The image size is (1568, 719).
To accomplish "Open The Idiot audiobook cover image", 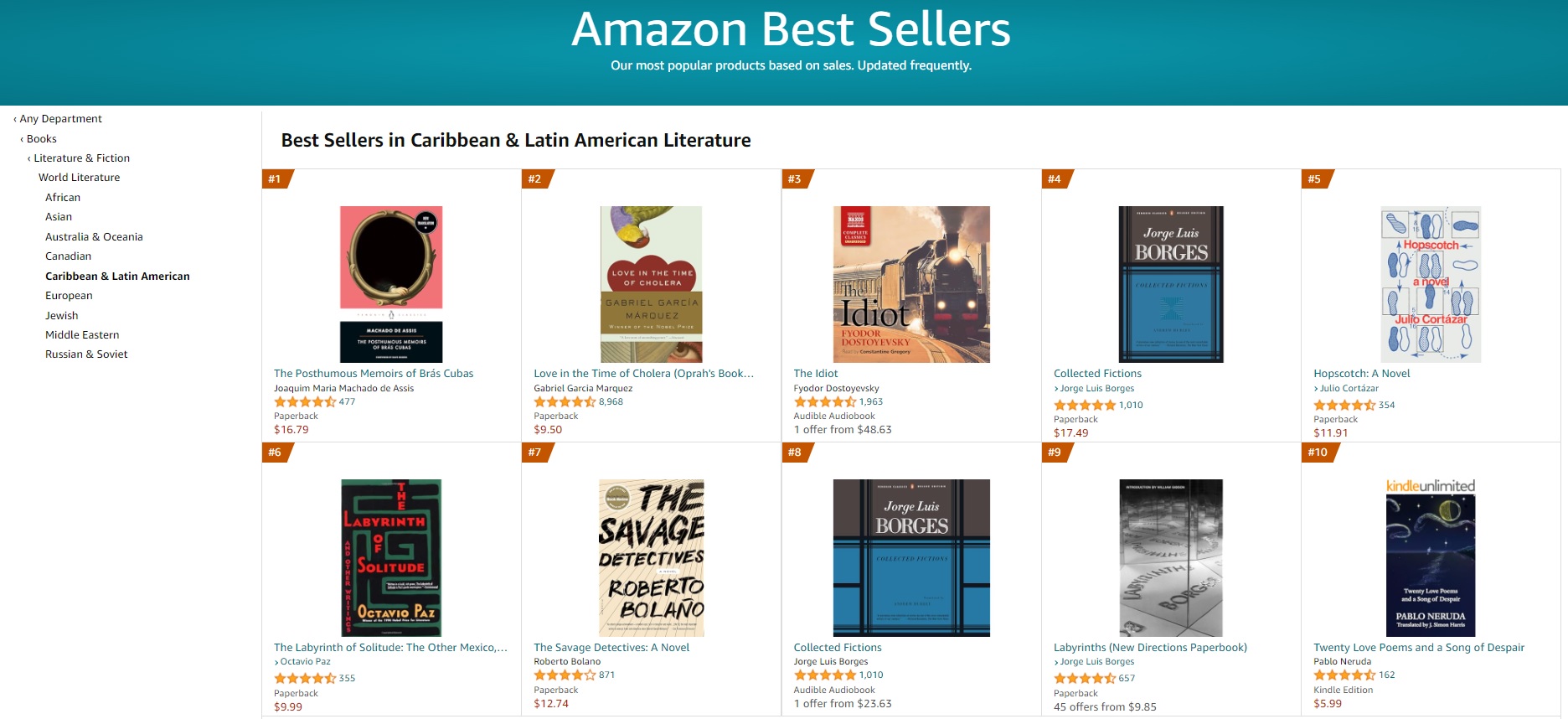I will coord(911,284).
